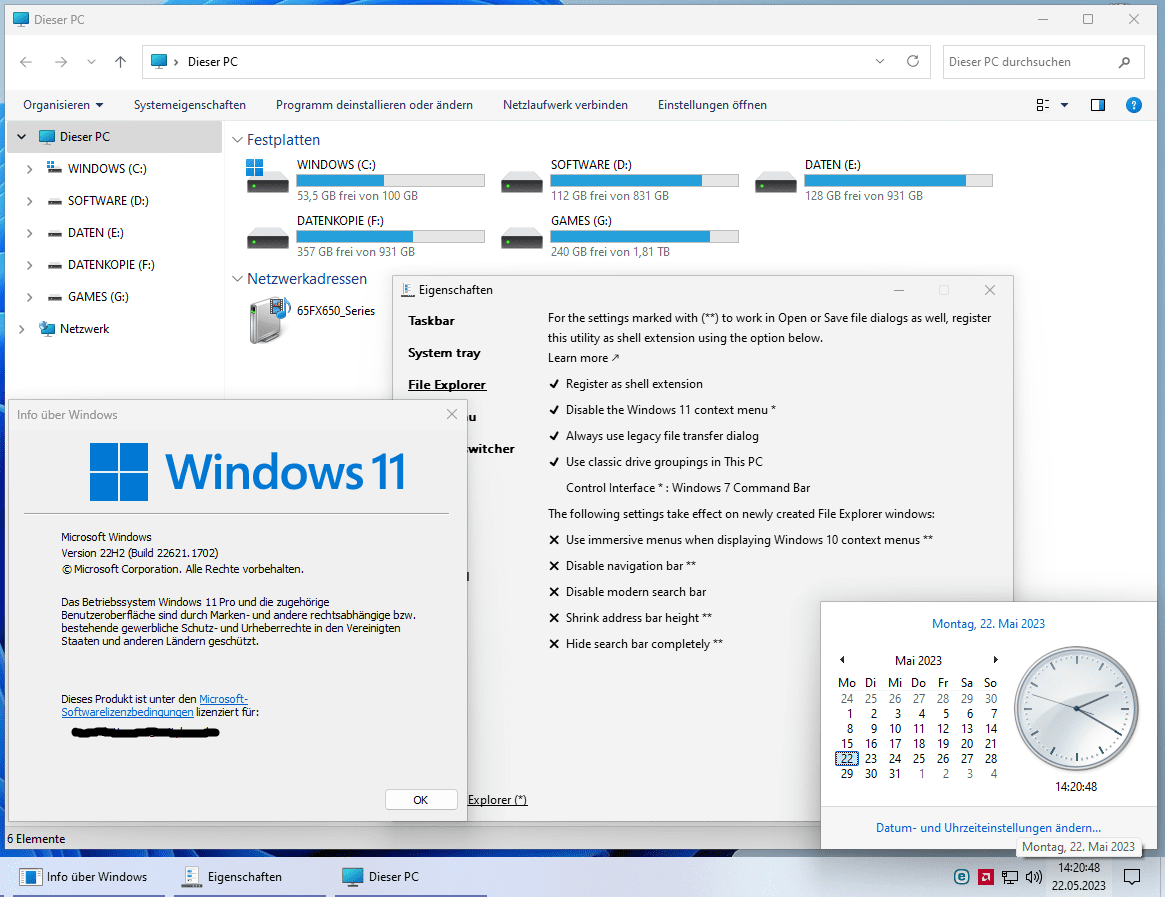Click the search magnifier icon

(1125, 62)
